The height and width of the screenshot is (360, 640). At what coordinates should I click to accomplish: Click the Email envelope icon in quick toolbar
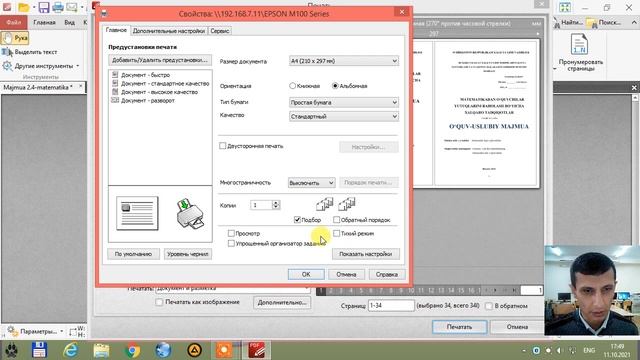(72, 7)
